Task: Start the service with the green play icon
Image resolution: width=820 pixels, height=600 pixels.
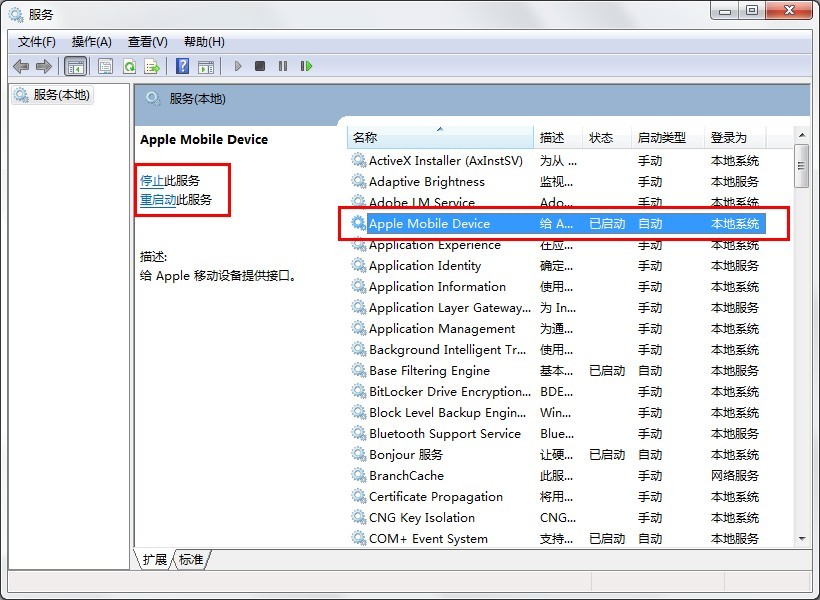Action: point(237,65)
